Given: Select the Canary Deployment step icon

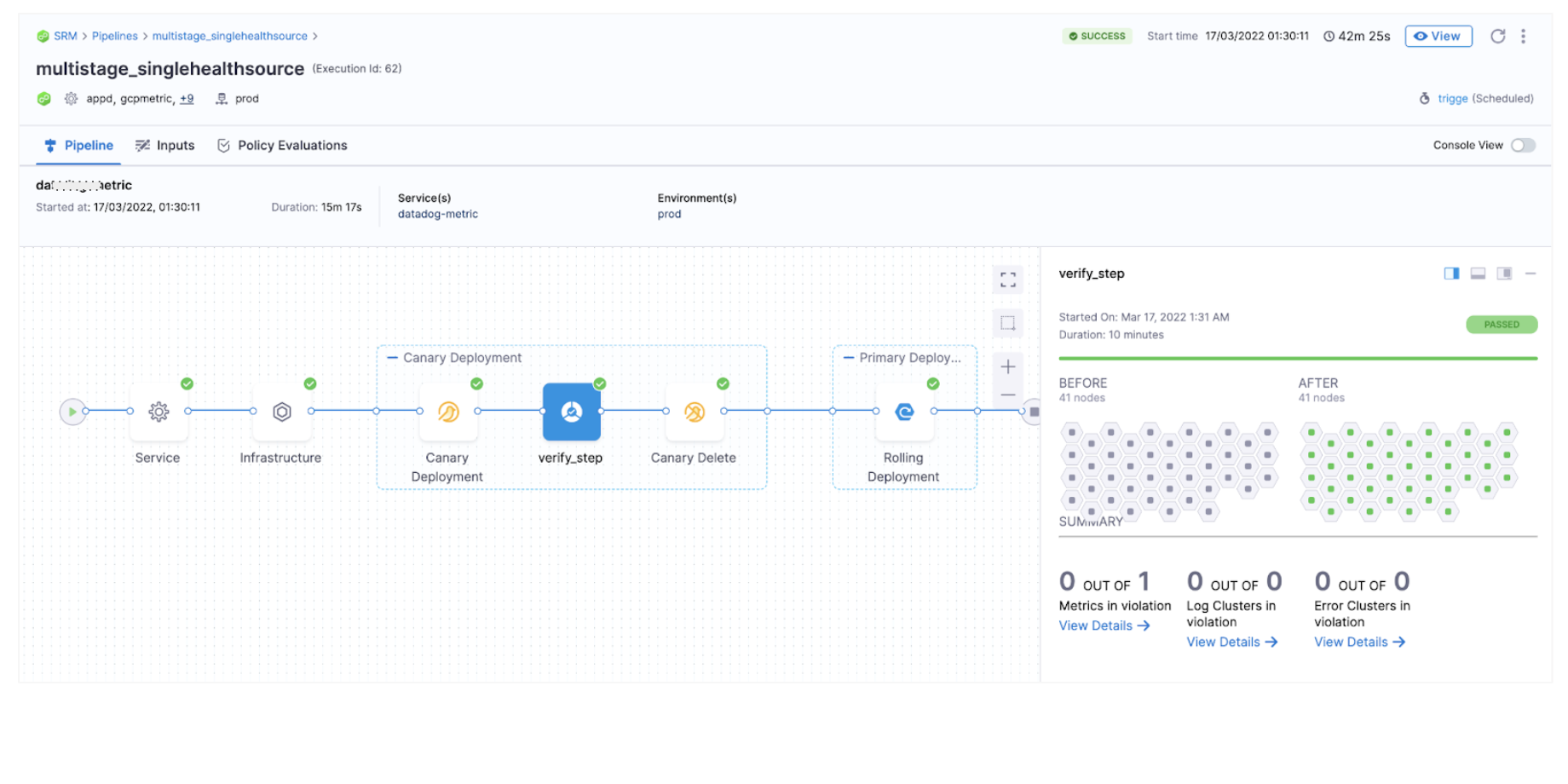Looking at the screenshot, I should click(x=448, y=412).
